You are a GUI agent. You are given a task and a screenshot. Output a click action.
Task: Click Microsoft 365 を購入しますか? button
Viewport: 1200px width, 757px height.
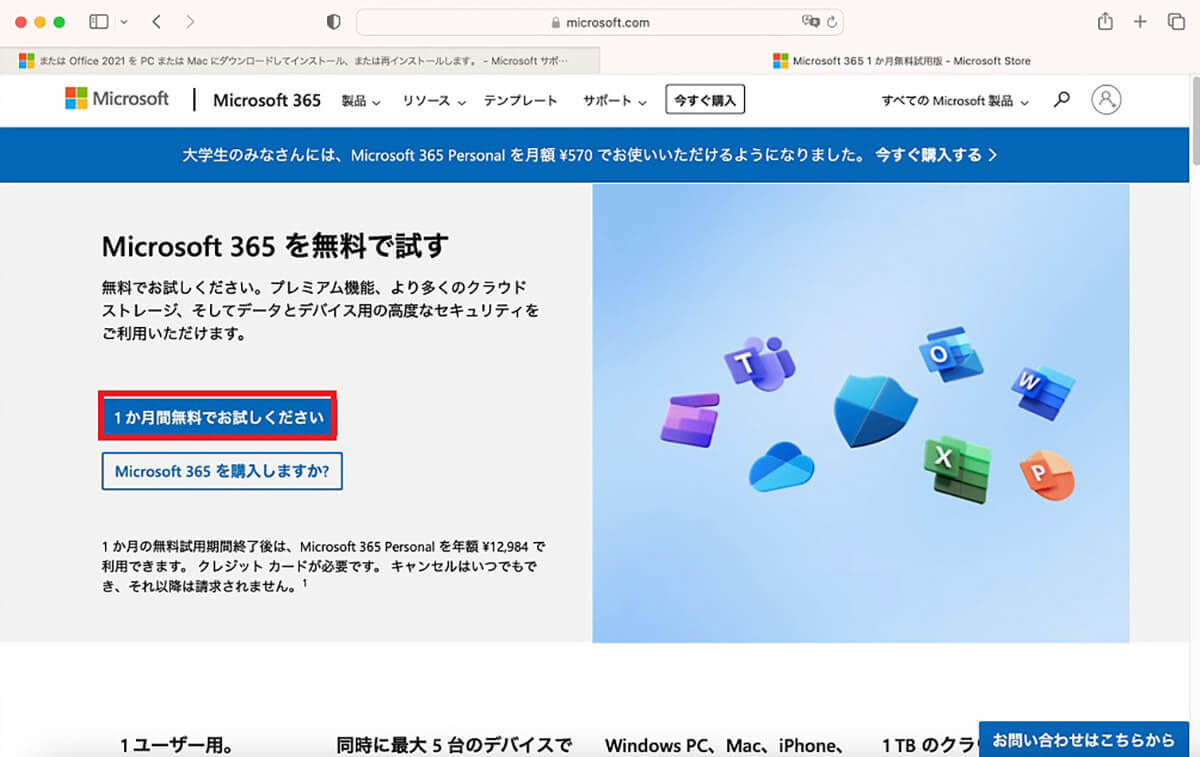(222, 471)
